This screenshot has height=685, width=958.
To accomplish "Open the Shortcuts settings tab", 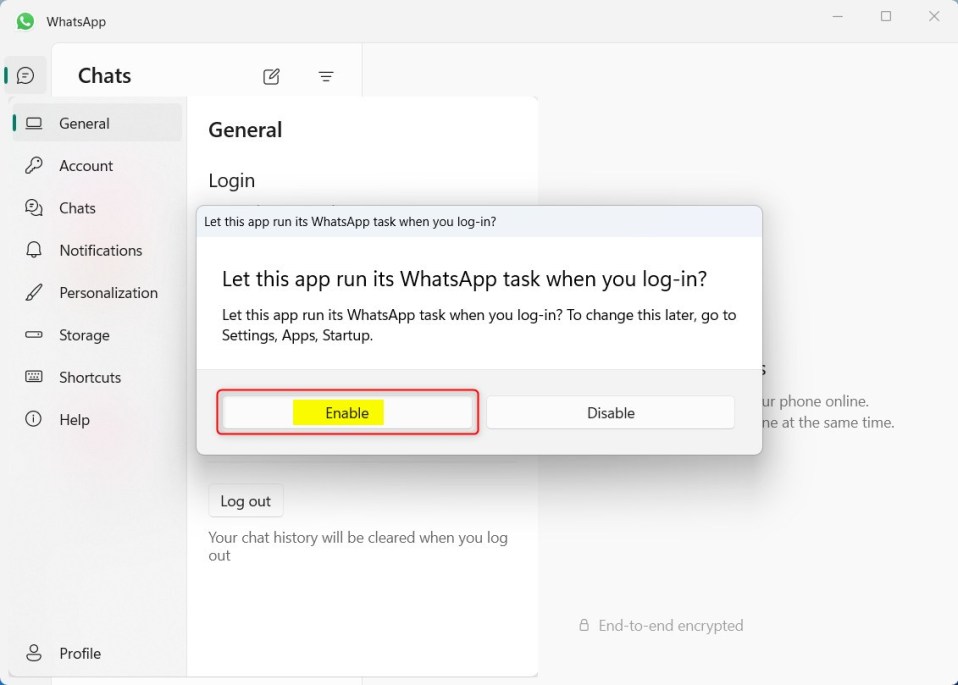I will 97,377.
